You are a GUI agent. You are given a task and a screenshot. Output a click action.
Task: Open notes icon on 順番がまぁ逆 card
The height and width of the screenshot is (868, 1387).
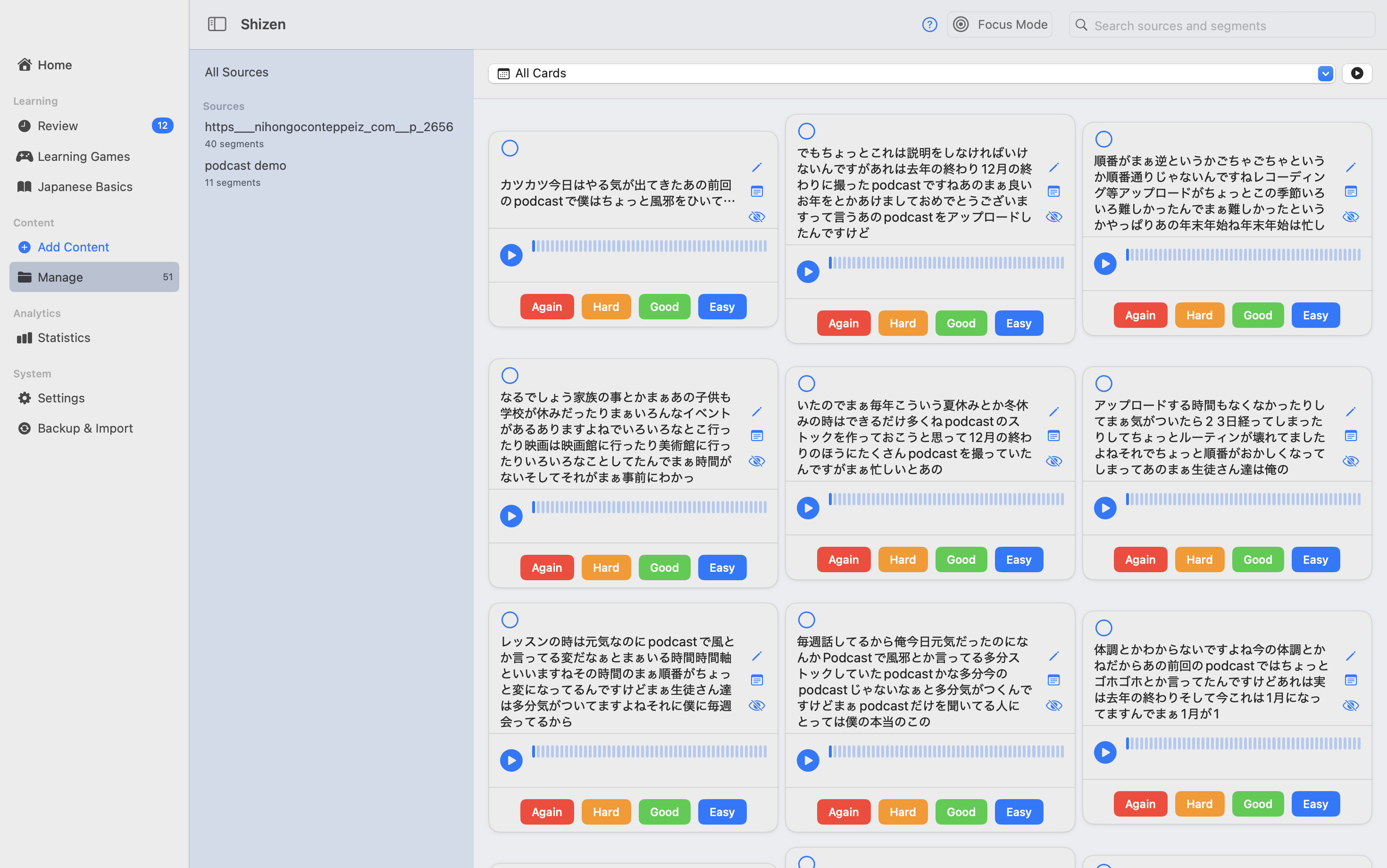tap(1350, 192)
